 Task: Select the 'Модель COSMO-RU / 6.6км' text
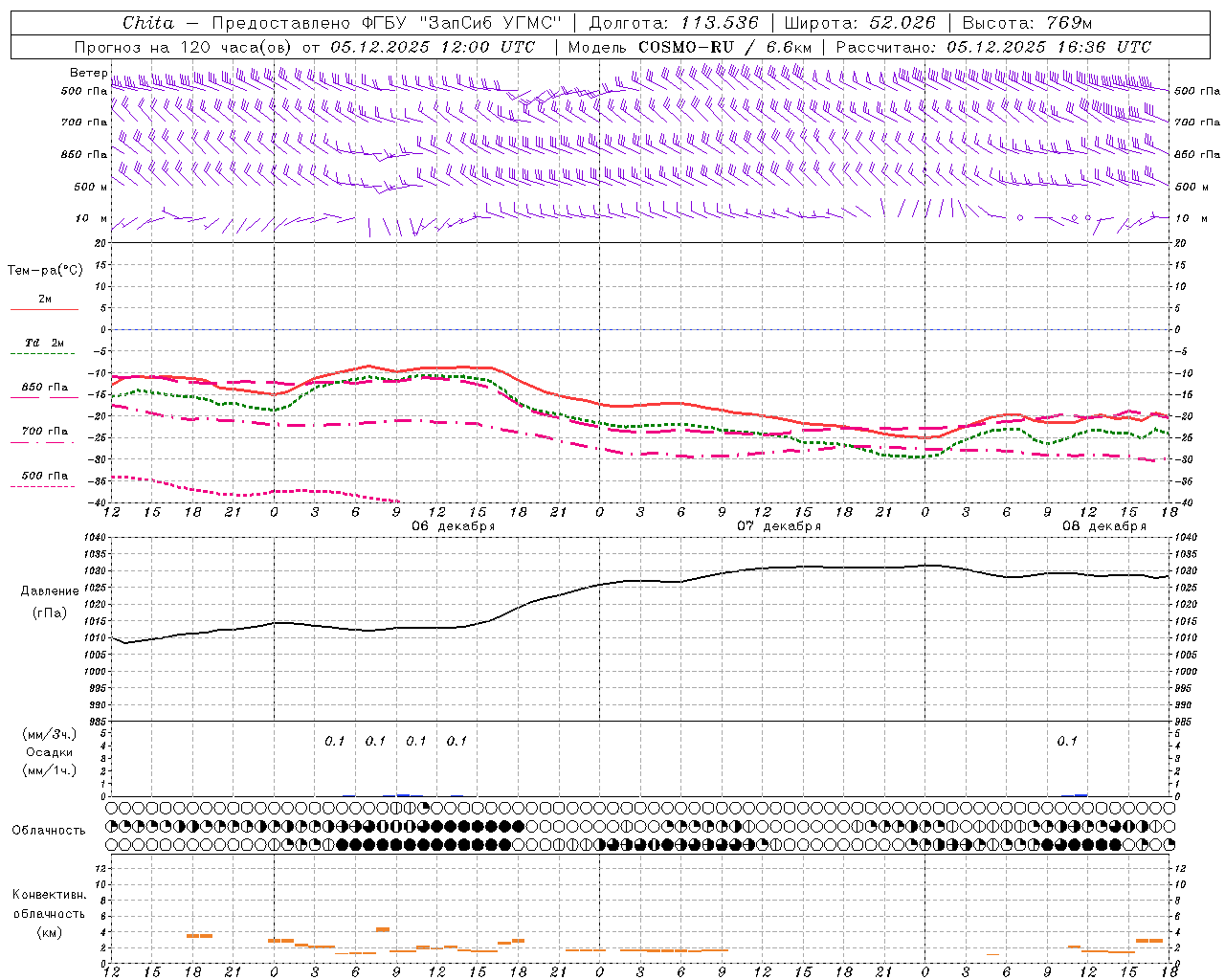(x=690, y=47)
